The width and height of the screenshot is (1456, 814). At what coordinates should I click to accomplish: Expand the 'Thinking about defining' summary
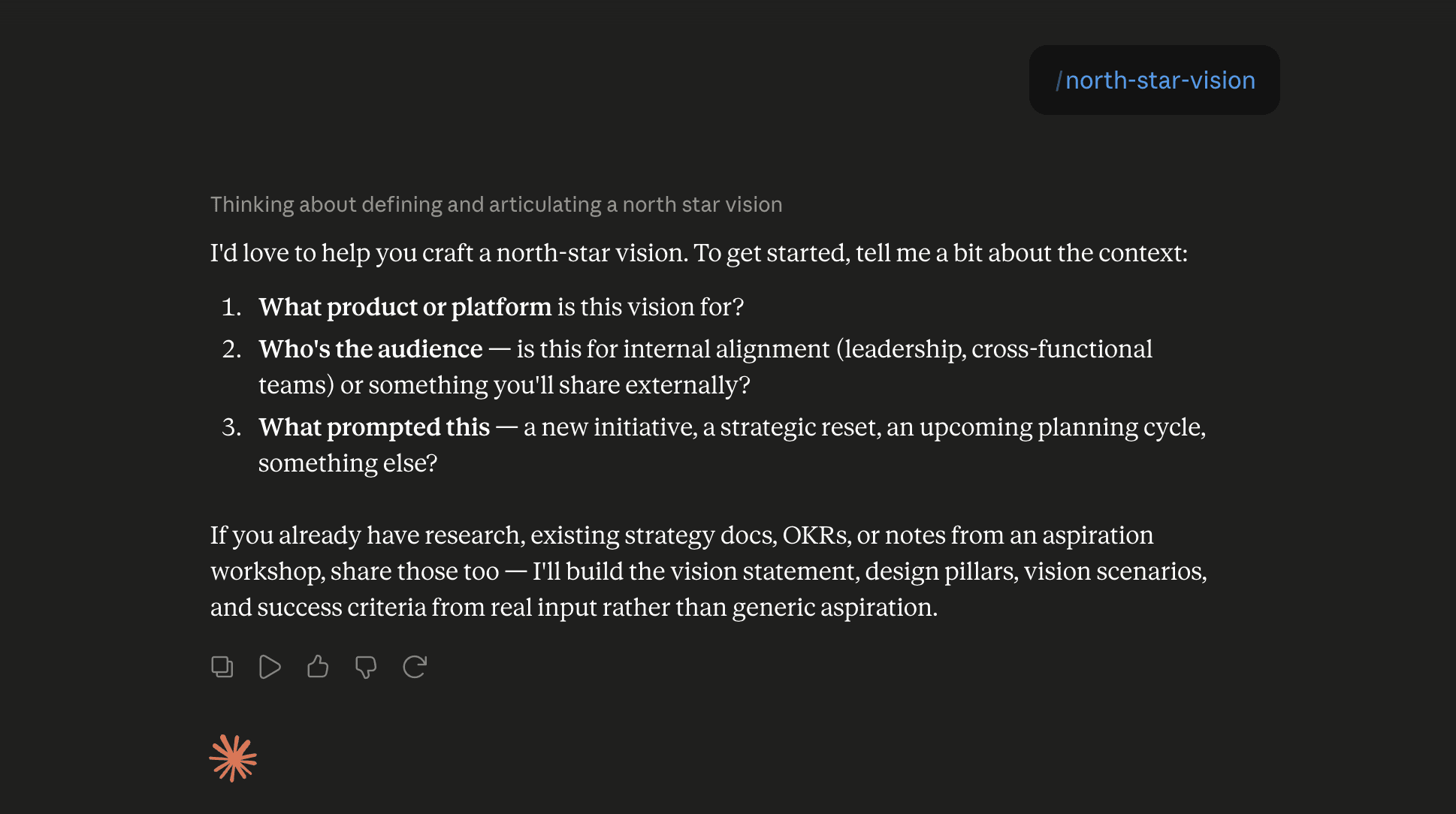point(496,204)
